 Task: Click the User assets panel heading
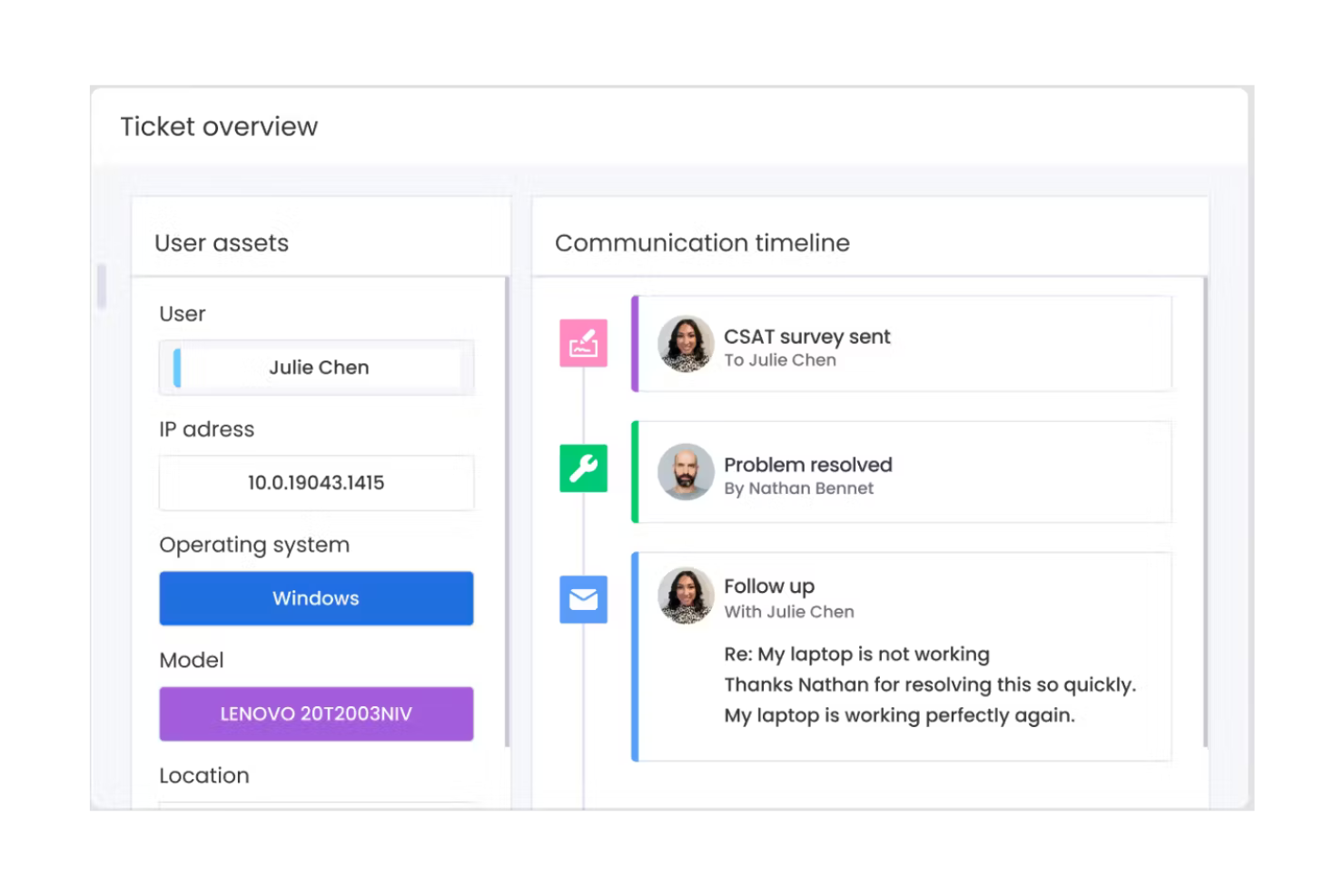pos(222,243)
